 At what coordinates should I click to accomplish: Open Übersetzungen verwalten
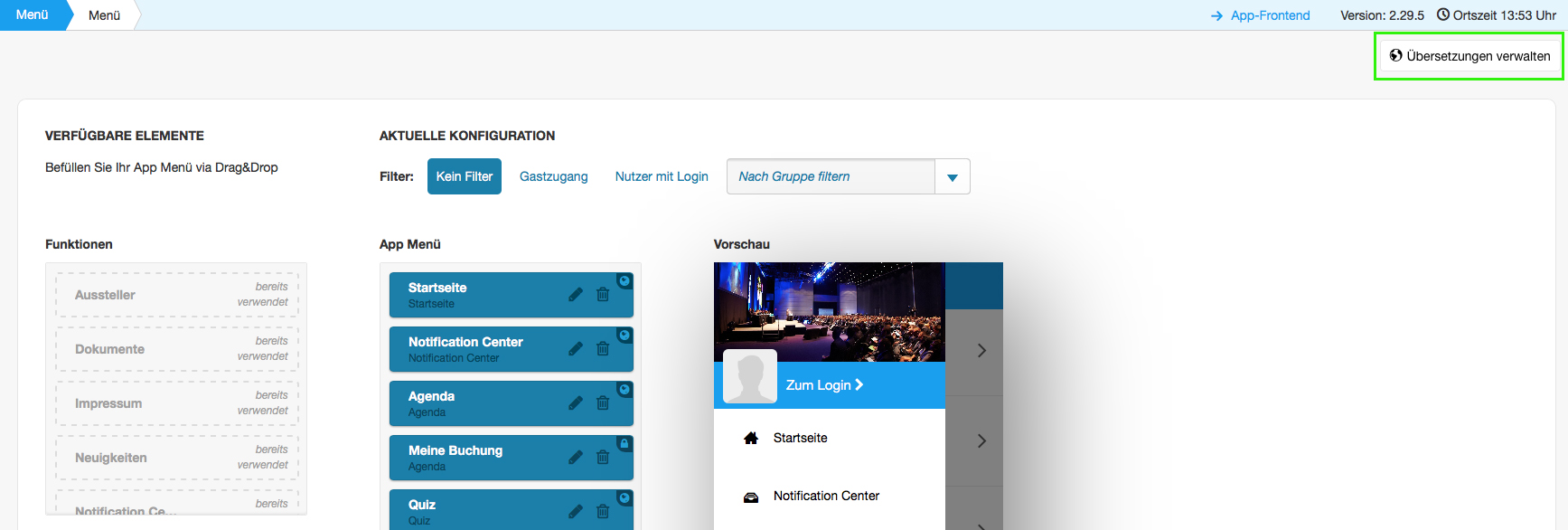[x=1469, y=56]
